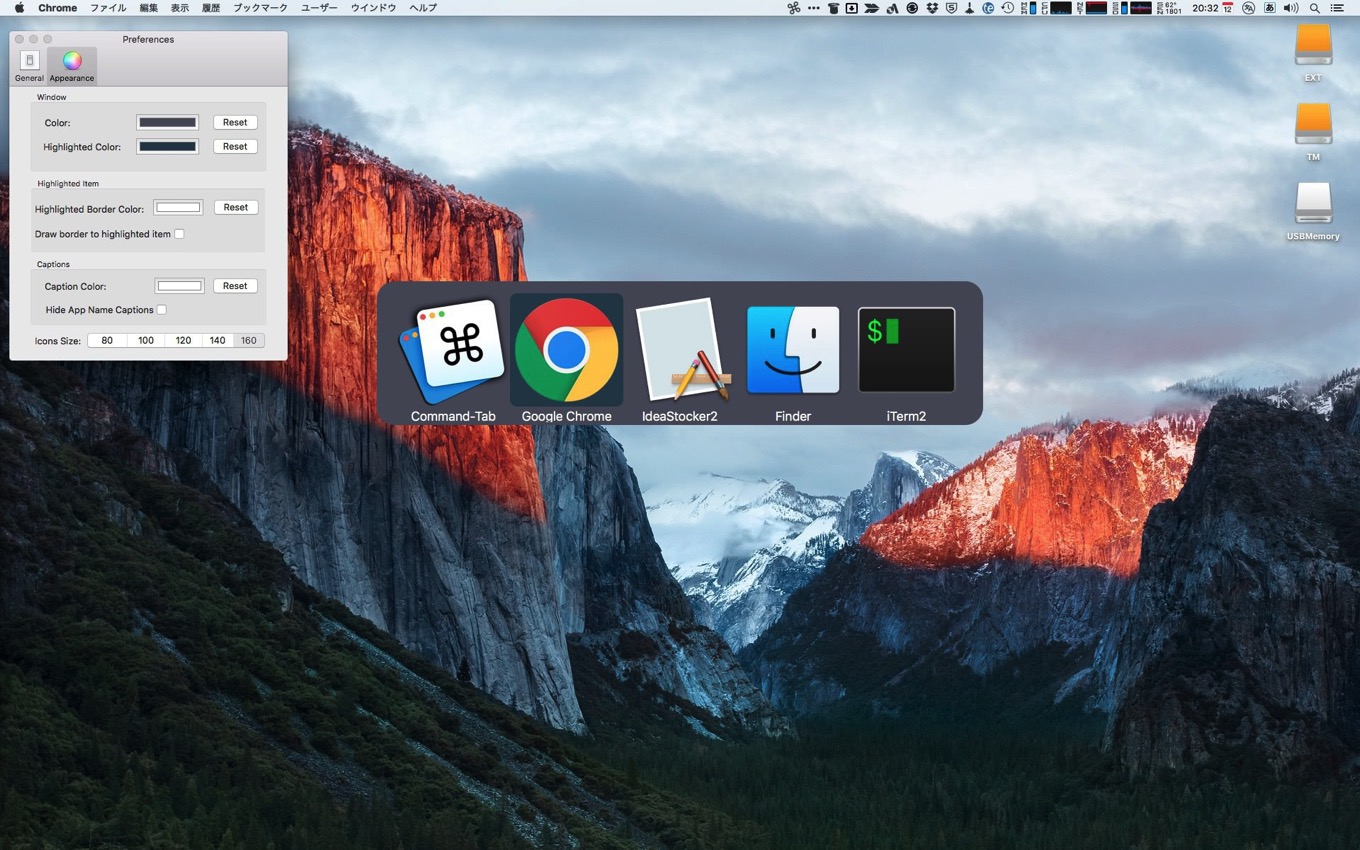Enable Draw border to highlighted item
This screenshot has height=850, width=1360.
179,234
